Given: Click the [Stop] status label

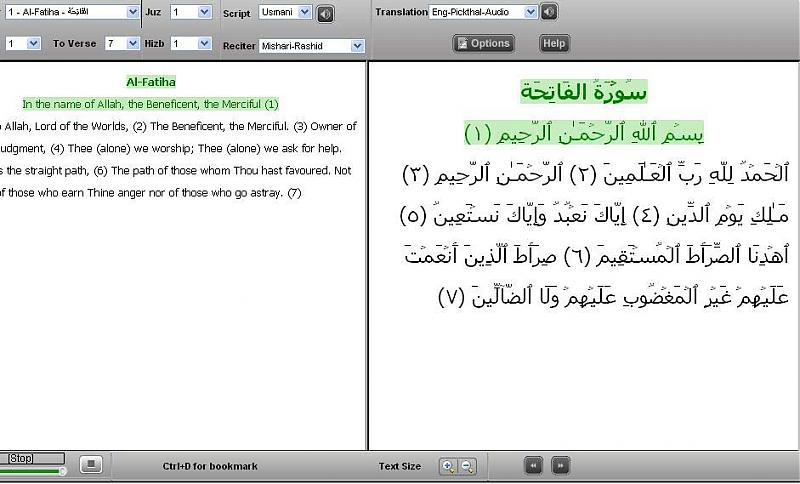Looking at the screenshot, I should coord(21,458).
